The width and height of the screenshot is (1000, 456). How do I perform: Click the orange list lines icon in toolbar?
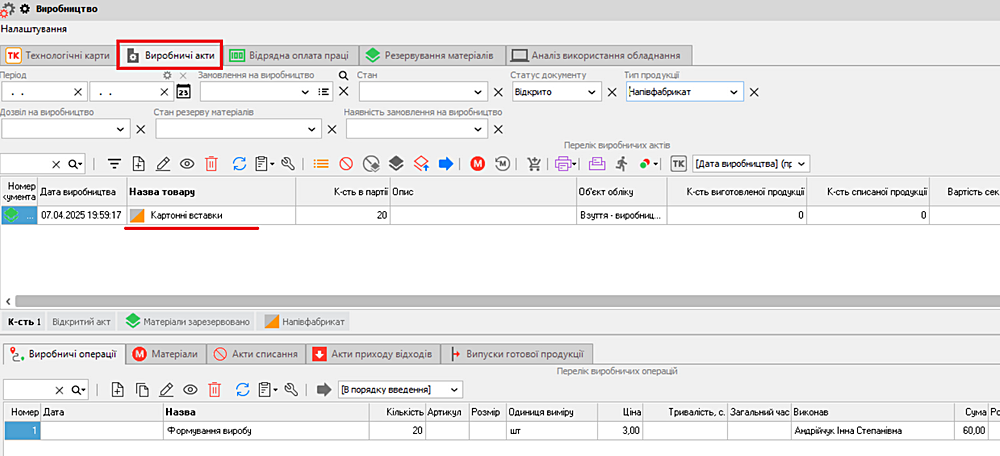(320, 163)
